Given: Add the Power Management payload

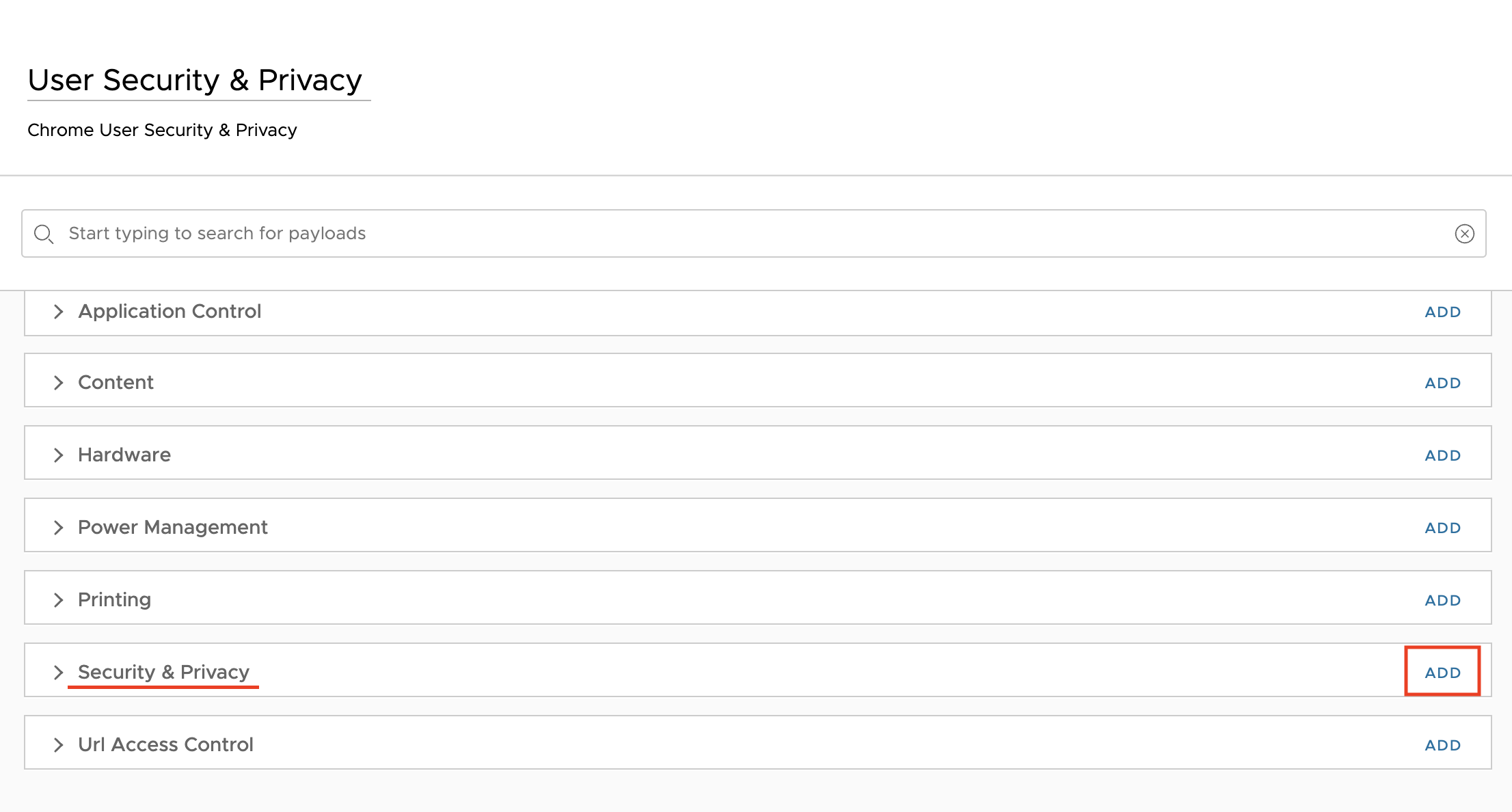Looking at the screenshot, I should point(1442,528).
